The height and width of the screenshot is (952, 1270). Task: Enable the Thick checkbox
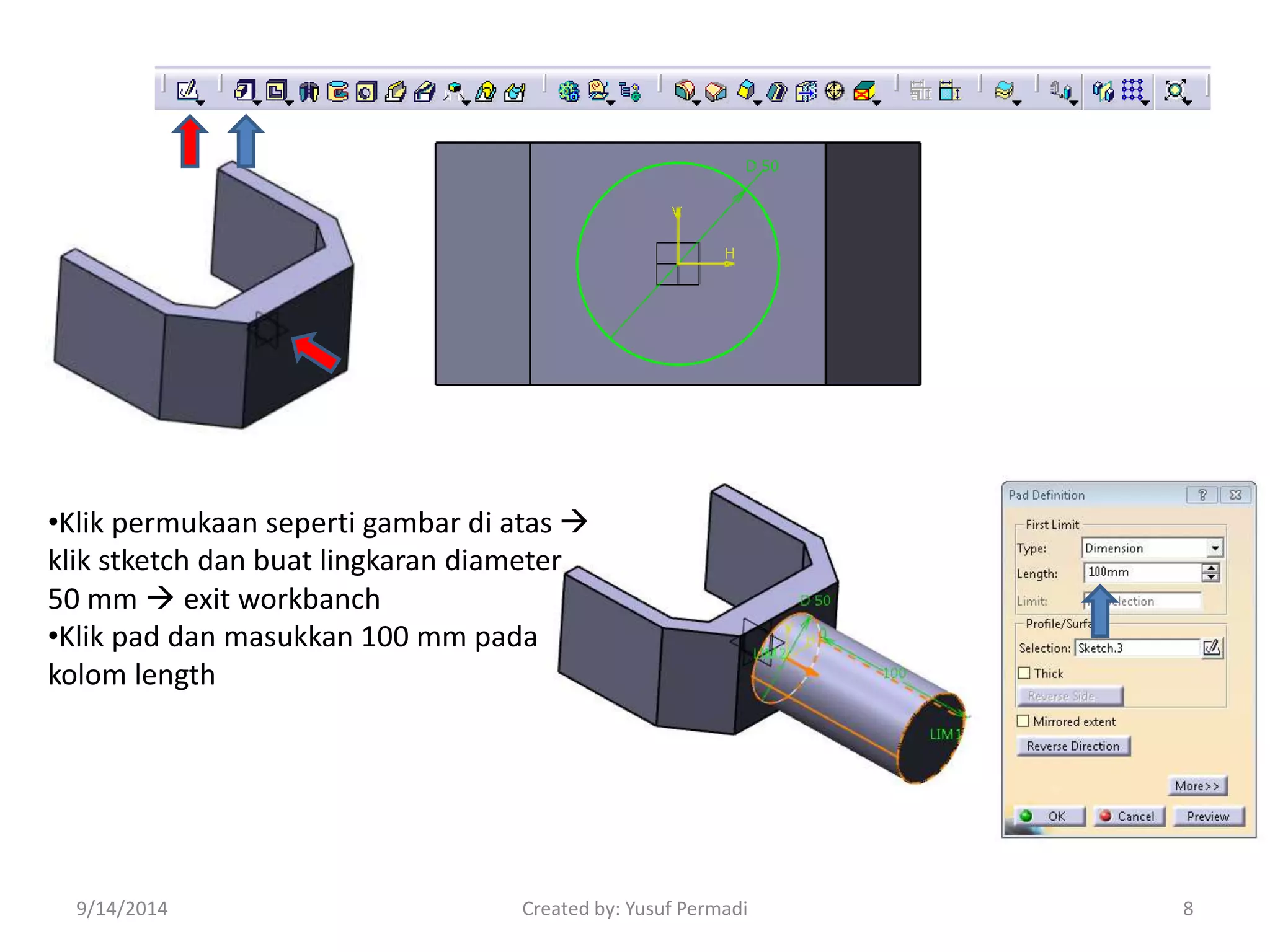1024,673
